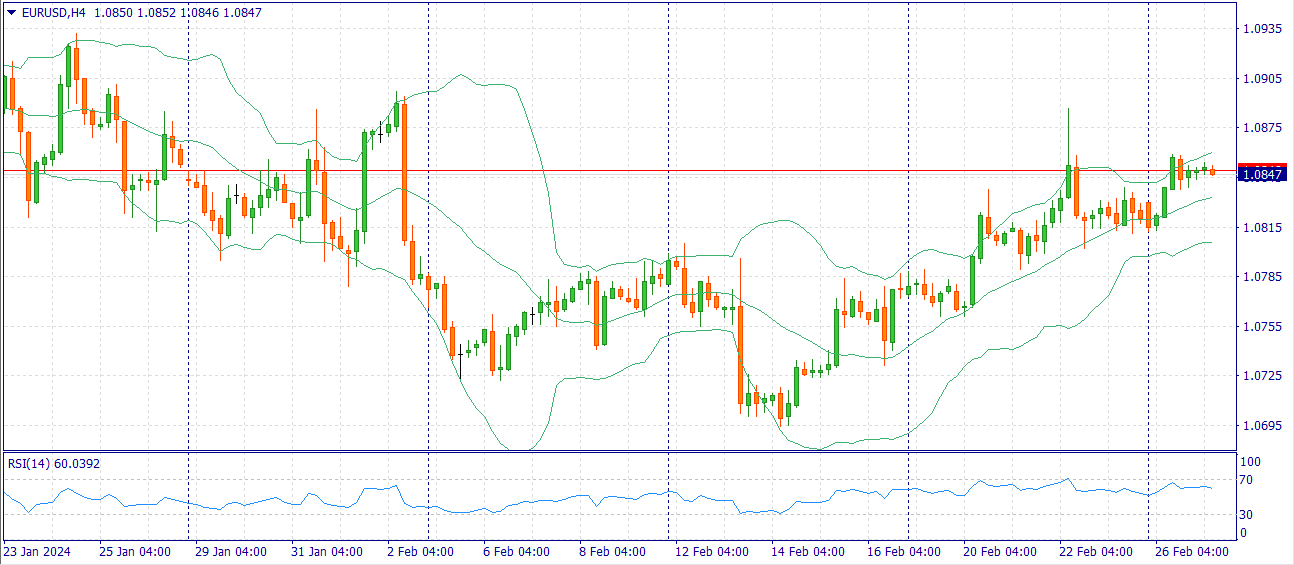Click the RSI scale 100 level label

[x=1250, y=462]
